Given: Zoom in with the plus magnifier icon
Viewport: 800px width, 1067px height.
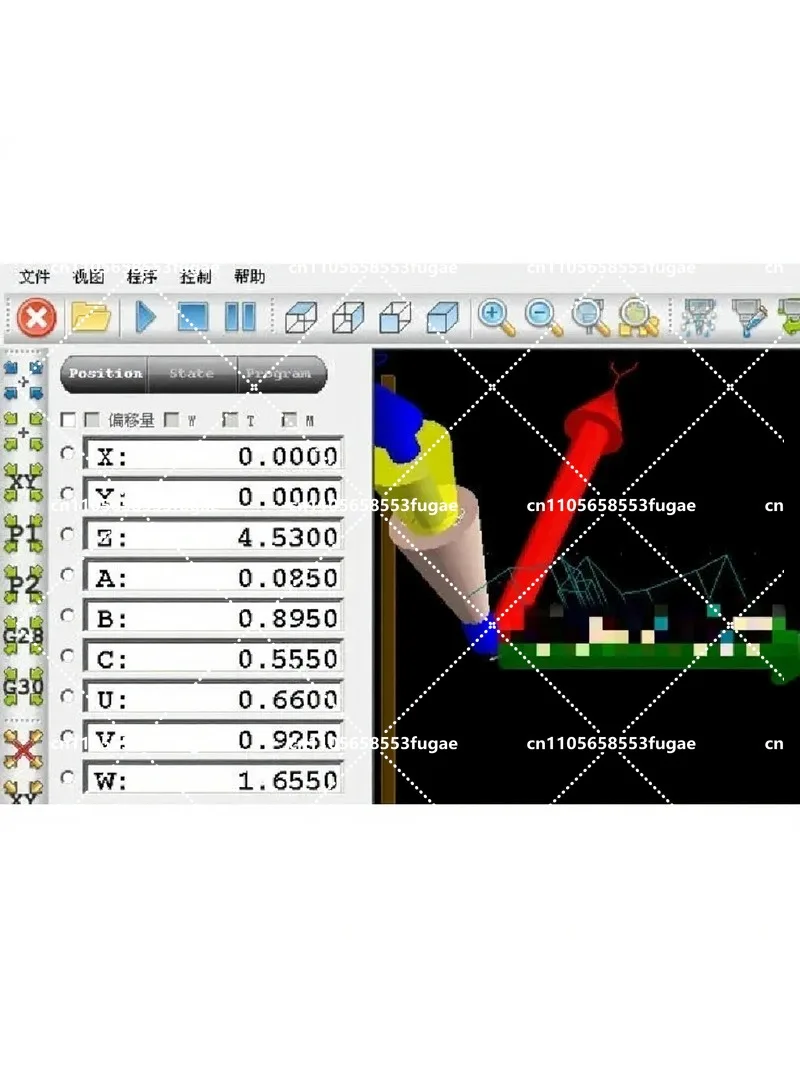Looking at the screenshot, I should [496, 318].
